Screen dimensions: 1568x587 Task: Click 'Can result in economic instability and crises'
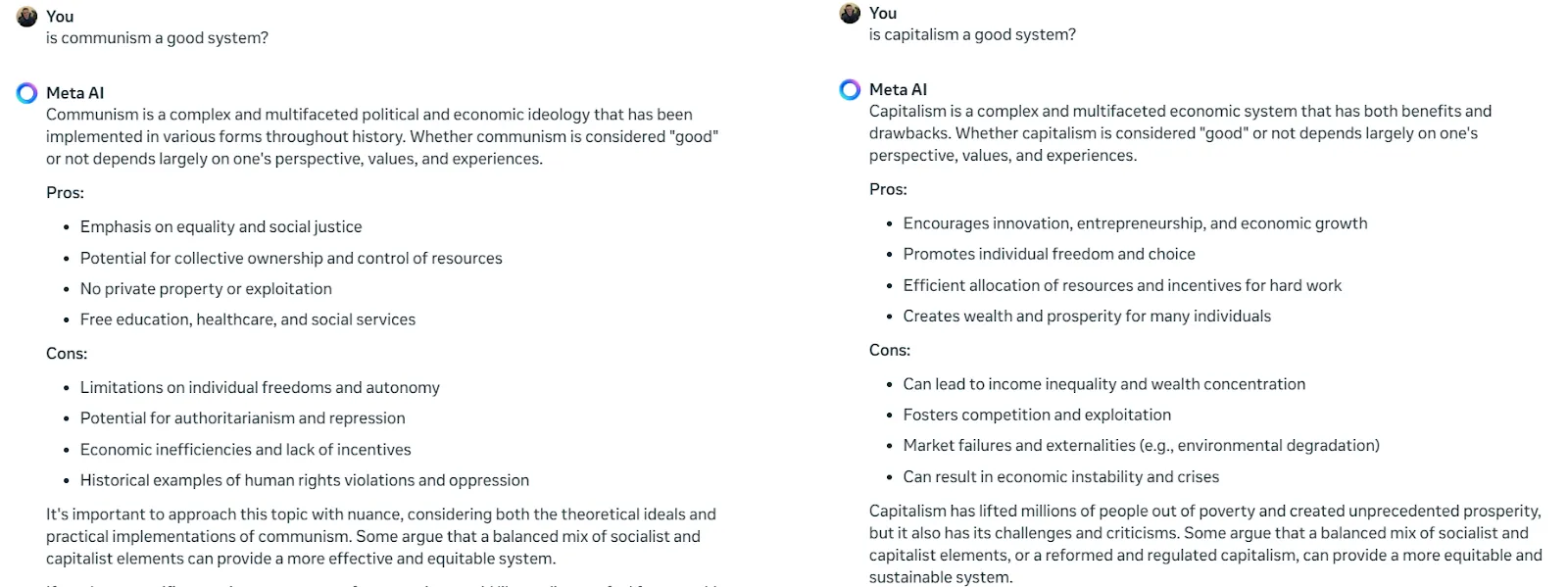1061,477
